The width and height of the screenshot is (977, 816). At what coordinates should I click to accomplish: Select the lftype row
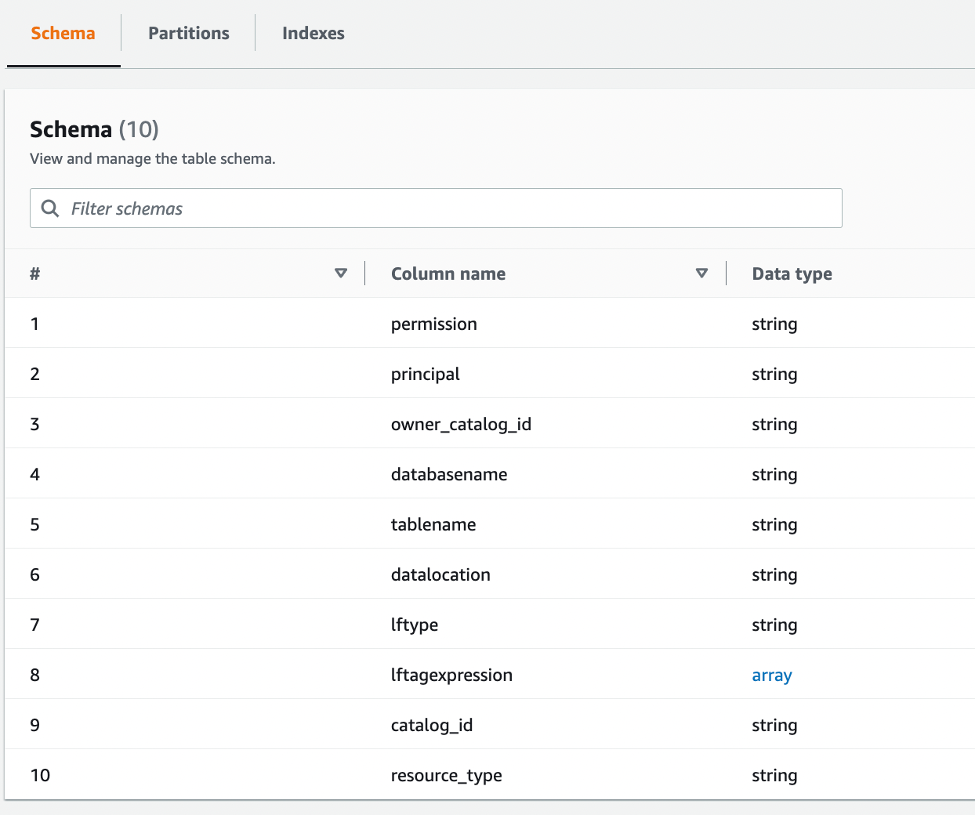click(x=414, y=625)
